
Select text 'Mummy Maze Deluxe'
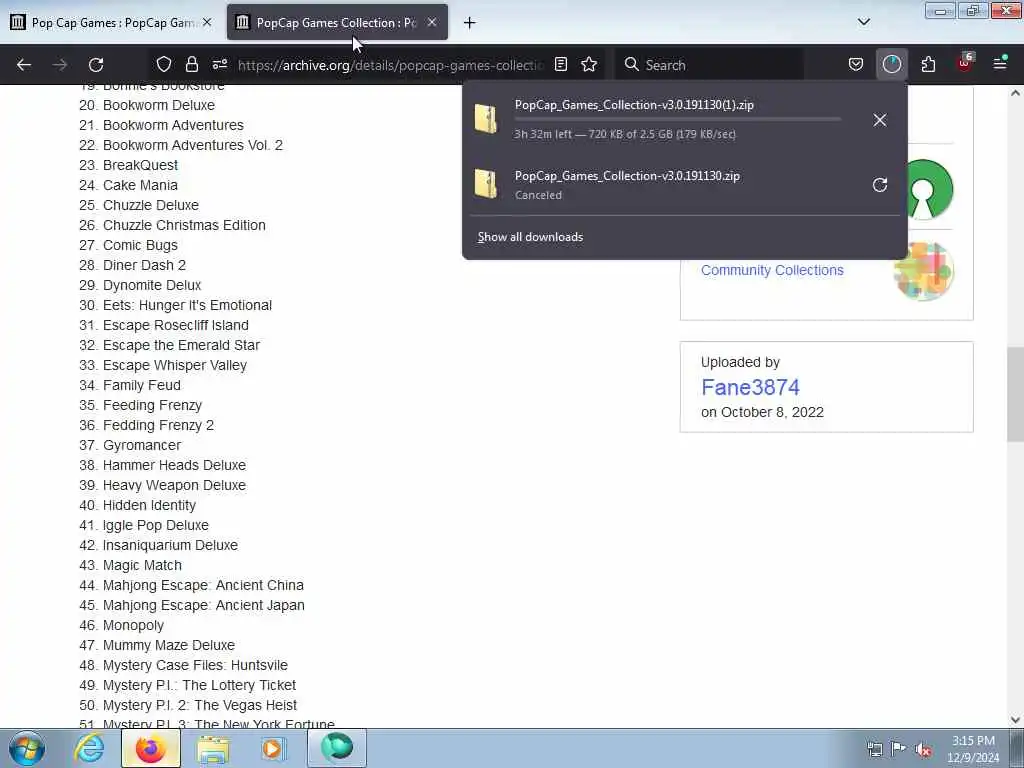pyautogui.click(x=168, y=645)
